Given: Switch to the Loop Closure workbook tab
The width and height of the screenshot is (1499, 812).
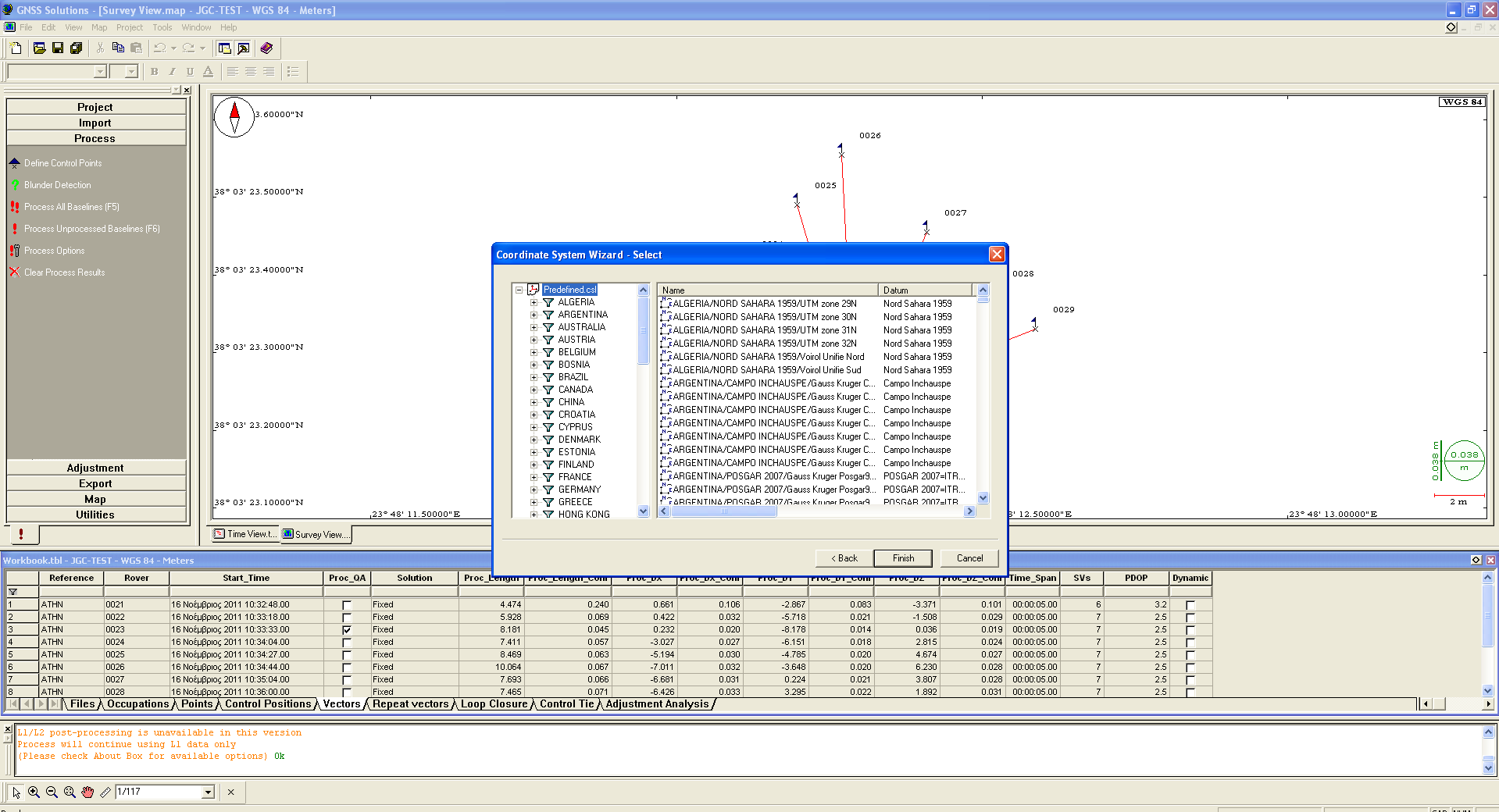Looking at the screenshot, I should click(494, 704).
